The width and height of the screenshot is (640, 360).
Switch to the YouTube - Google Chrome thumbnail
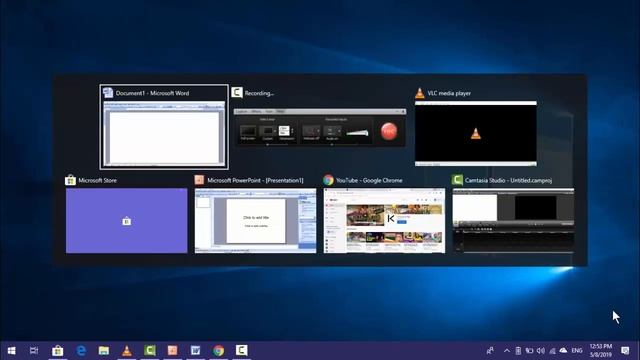point(384,220)
